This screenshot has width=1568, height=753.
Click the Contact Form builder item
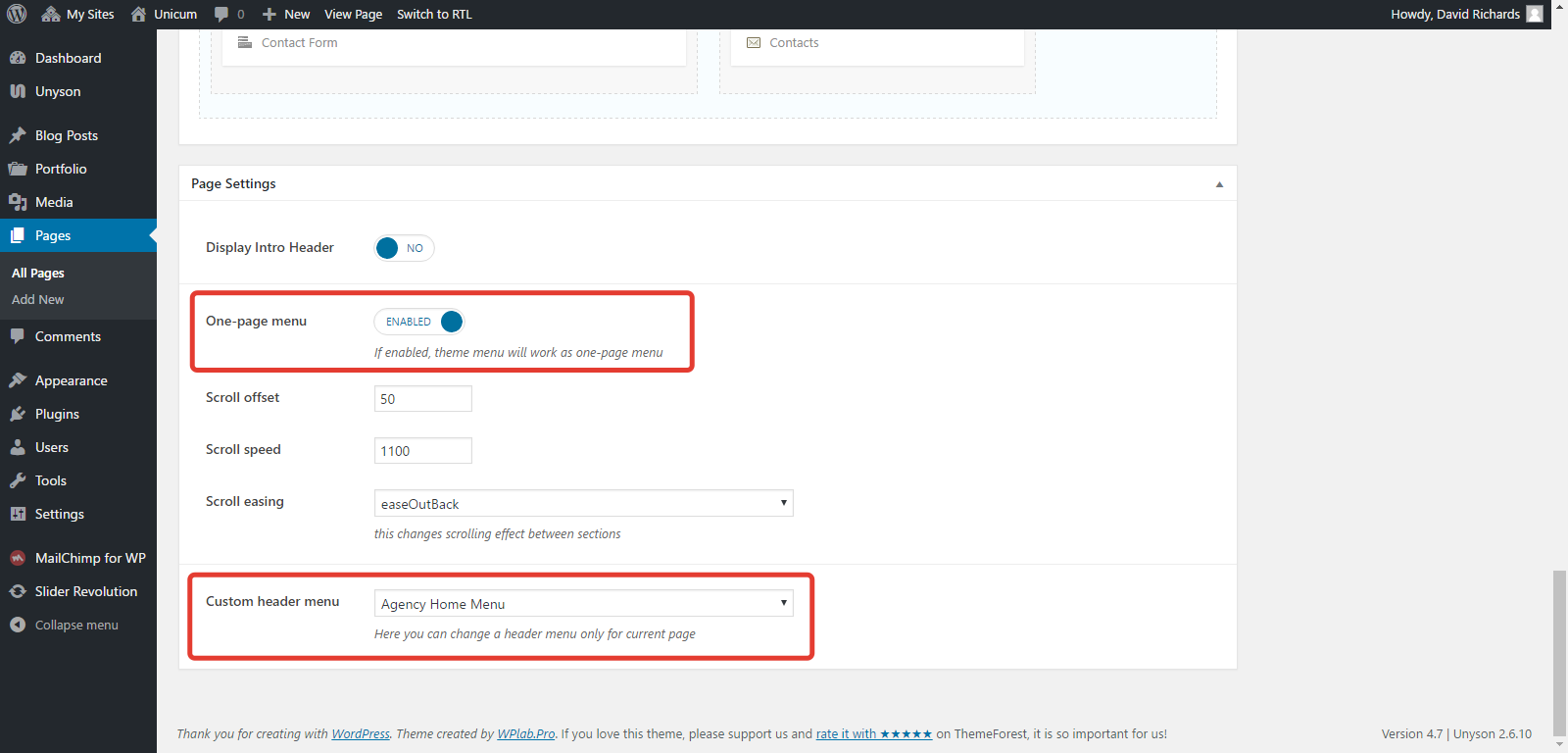pos(454,44)
